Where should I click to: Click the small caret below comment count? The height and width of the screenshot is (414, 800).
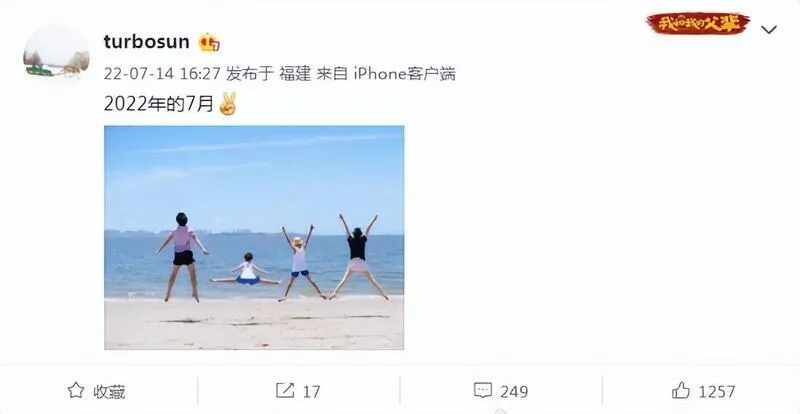[x=501, y=410]
